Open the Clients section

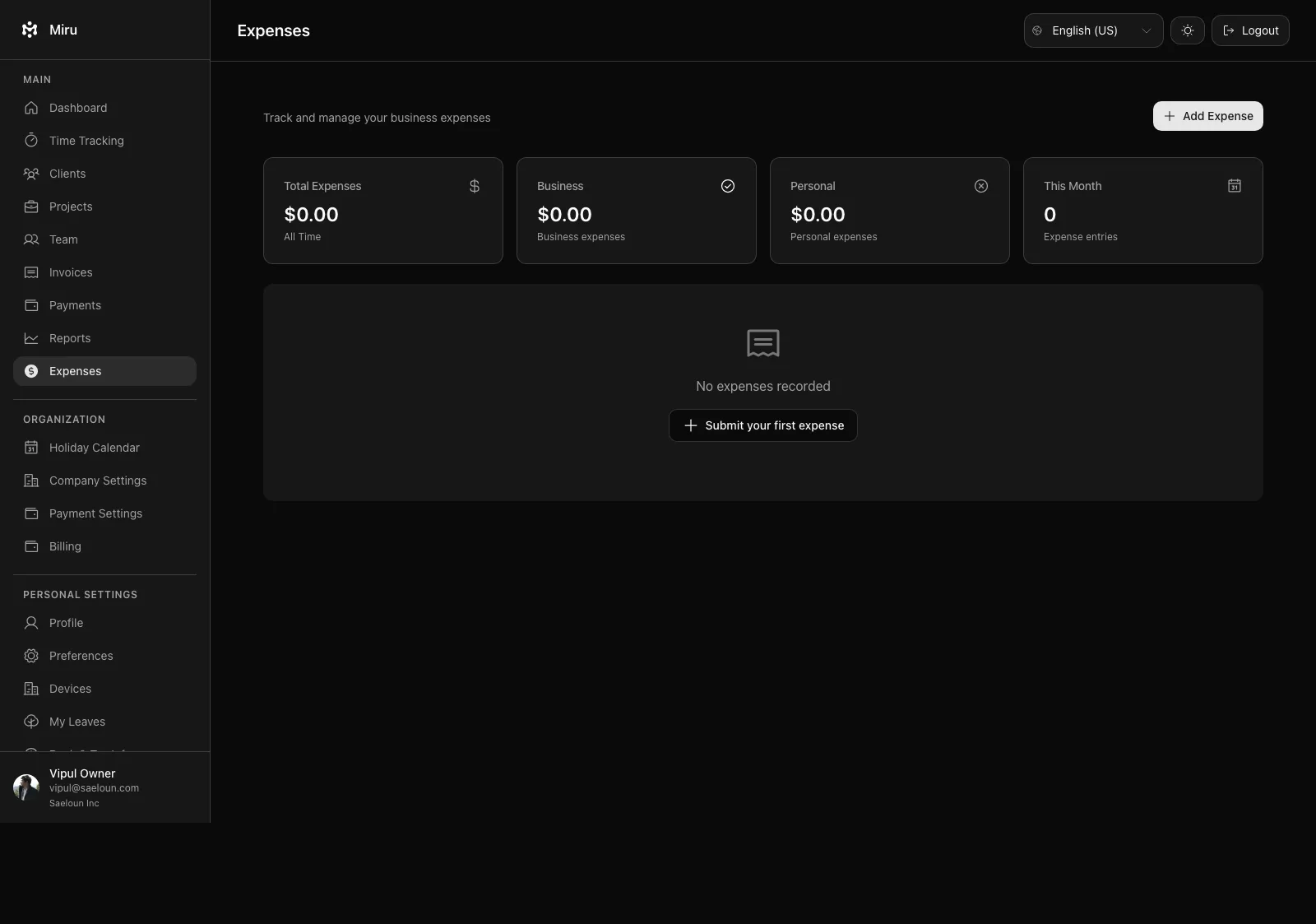104,174
